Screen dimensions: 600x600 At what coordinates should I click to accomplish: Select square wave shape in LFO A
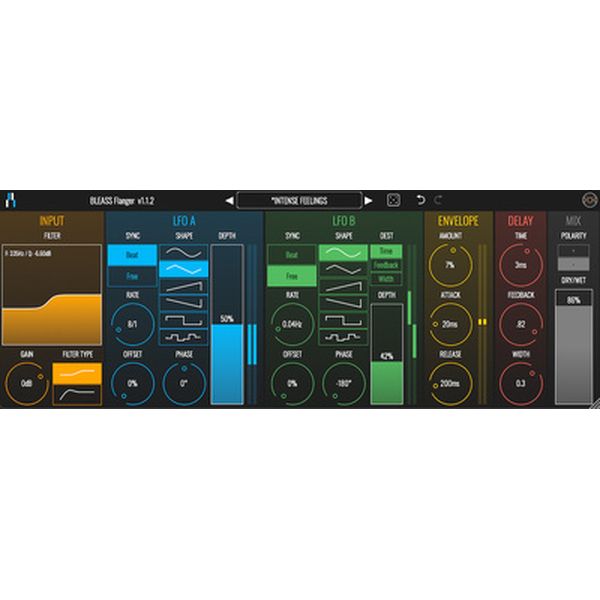[x=183, y=319]
